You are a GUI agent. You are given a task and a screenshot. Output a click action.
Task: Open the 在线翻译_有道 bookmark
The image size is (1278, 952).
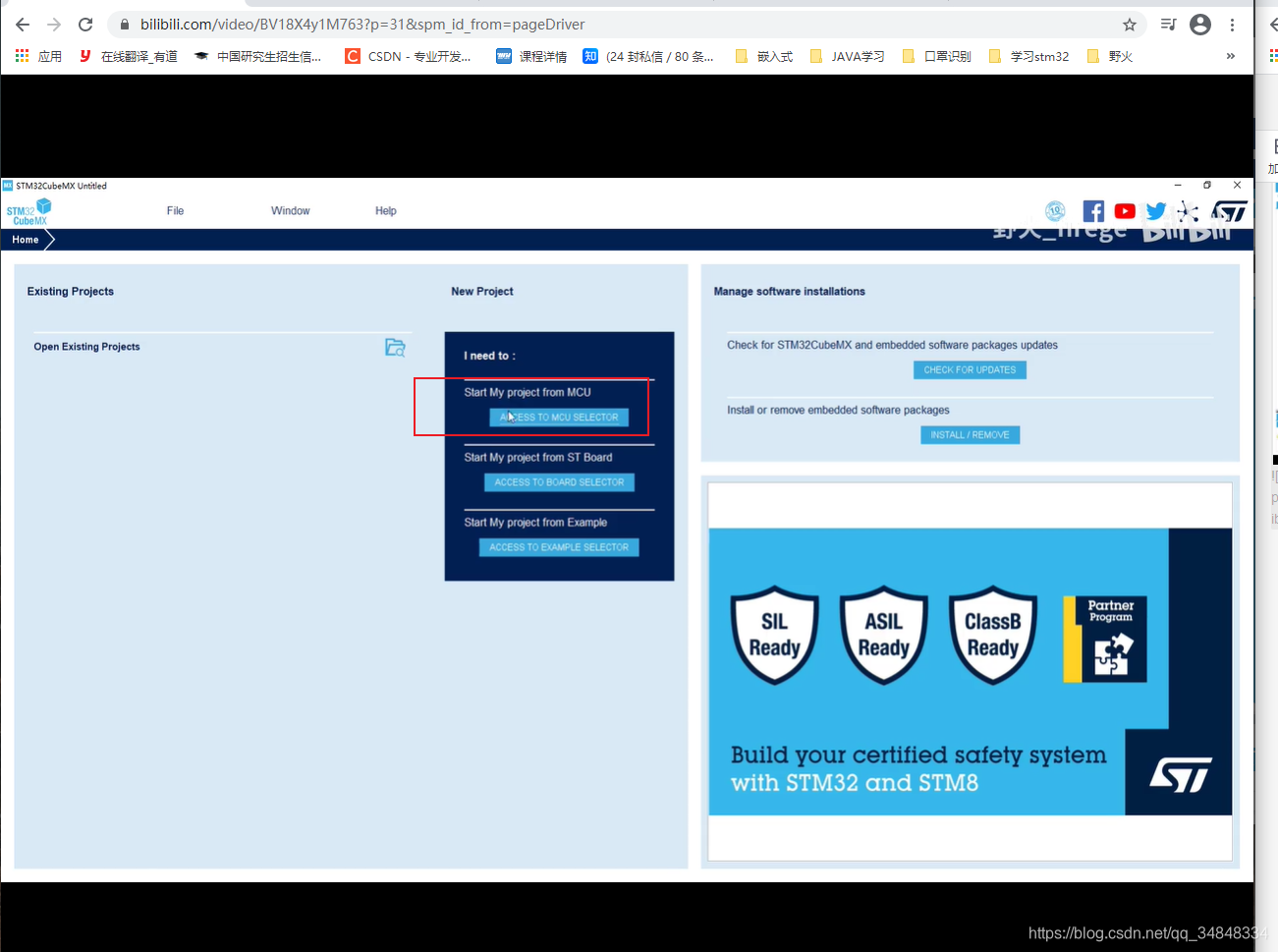pos(129,56)
